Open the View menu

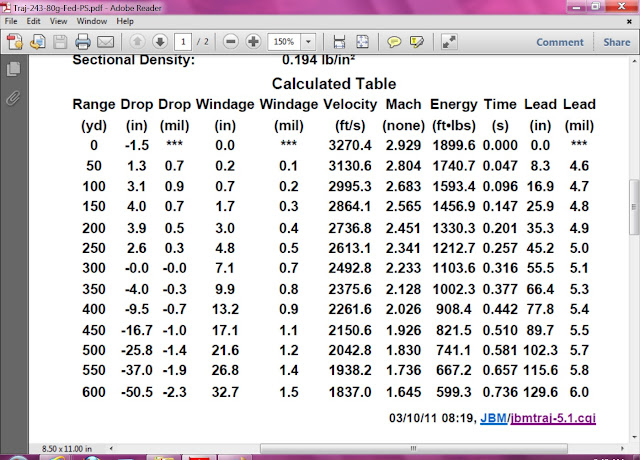click(x=58, y=21)
